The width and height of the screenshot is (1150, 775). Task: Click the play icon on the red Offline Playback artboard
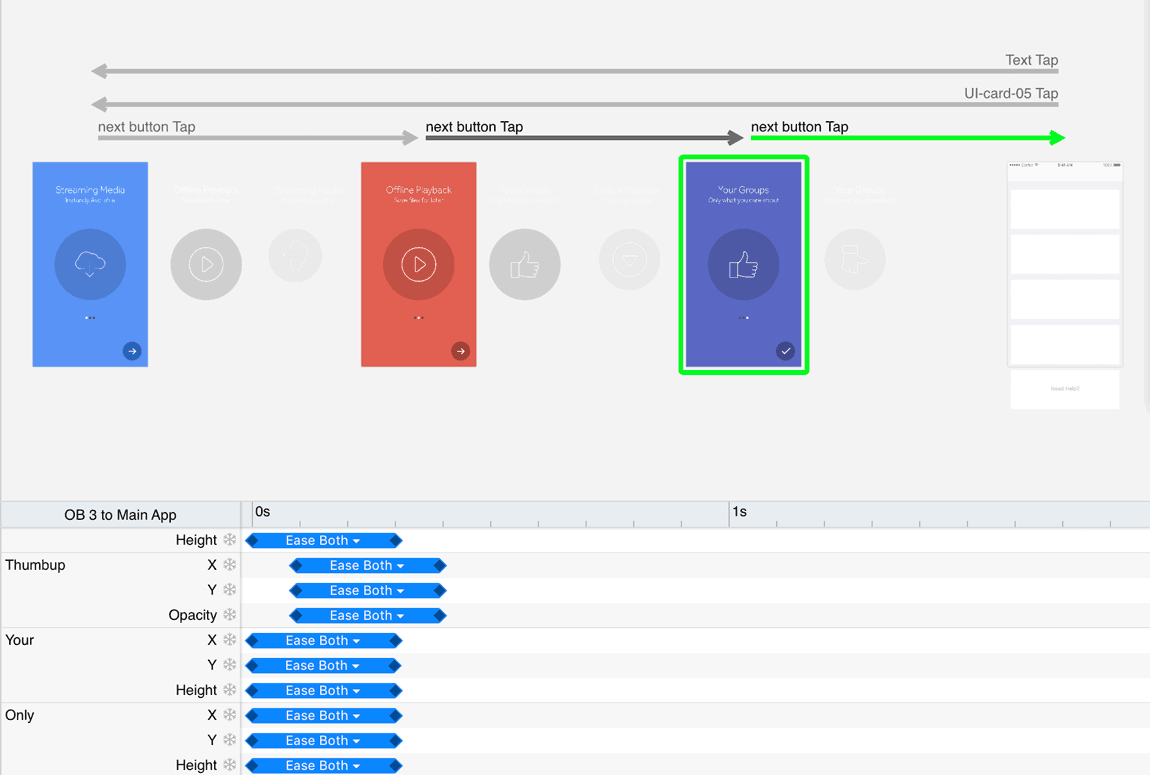tap(419, 264)
